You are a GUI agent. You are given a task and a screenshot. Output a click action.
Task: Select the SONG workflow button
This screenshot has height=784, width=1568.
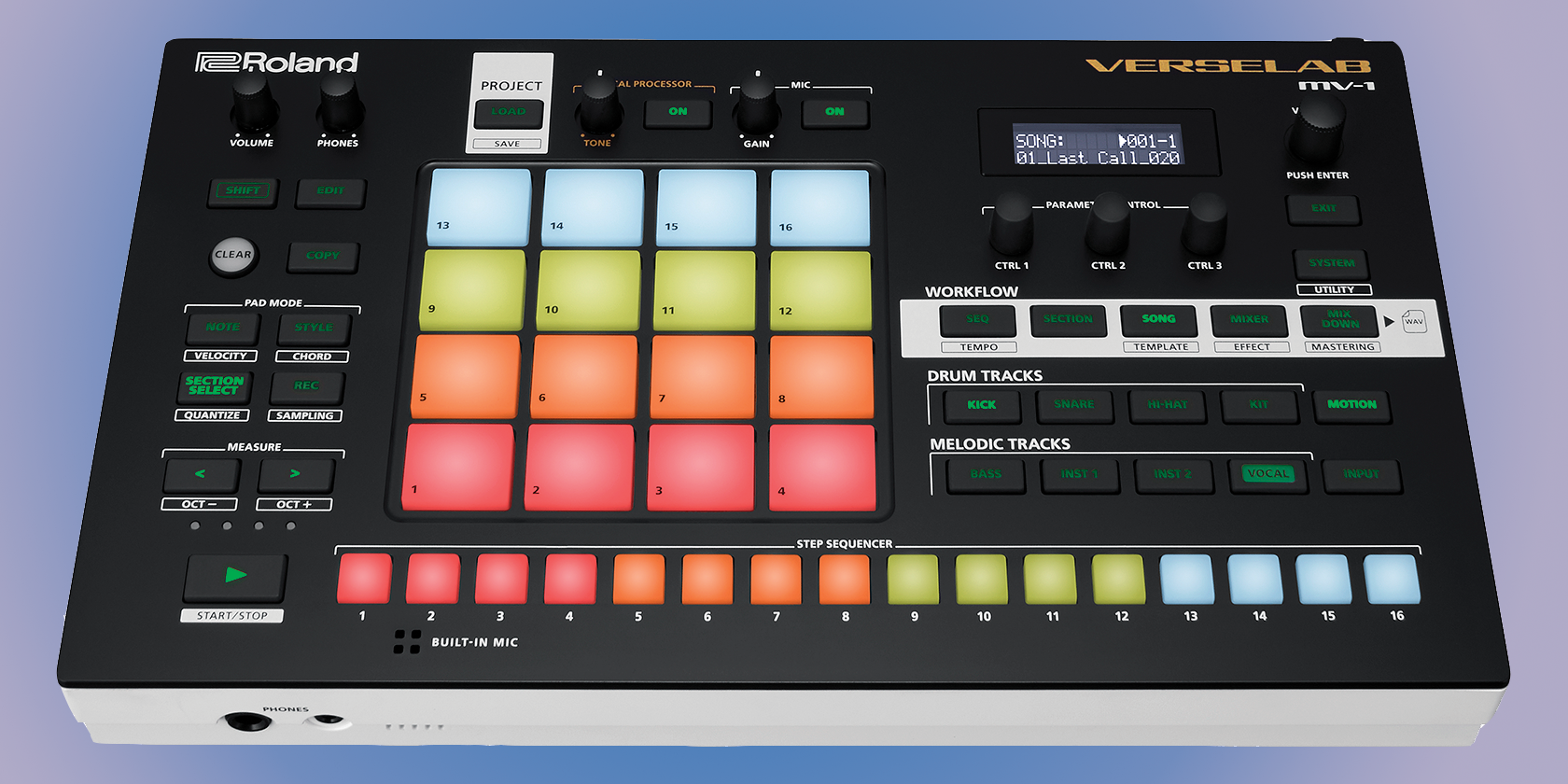coord(1158,320)
